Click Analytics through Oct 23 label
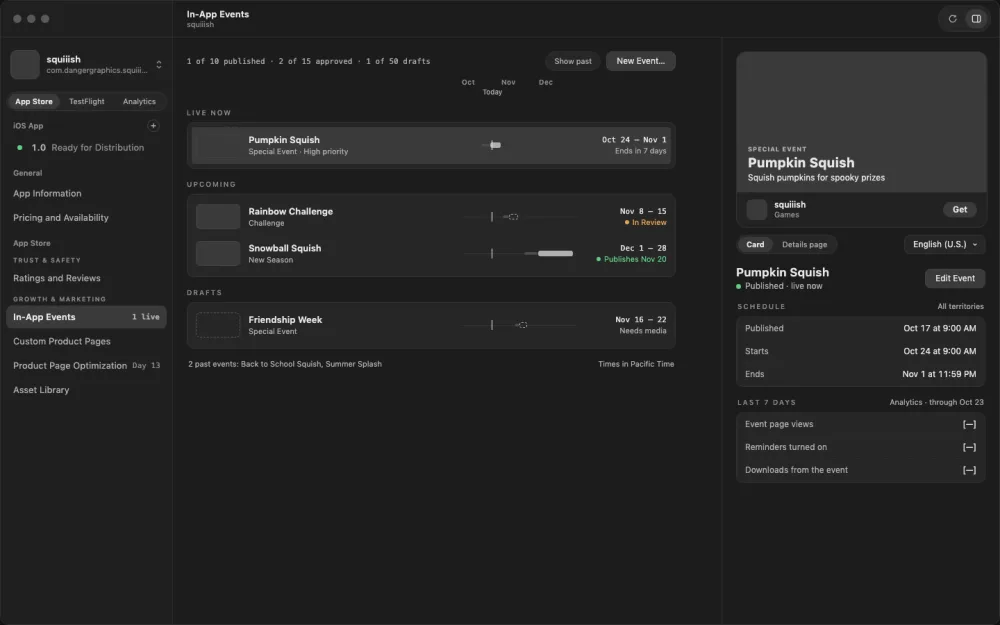This screenshot has width=1000, height=625. coord(936,402)
